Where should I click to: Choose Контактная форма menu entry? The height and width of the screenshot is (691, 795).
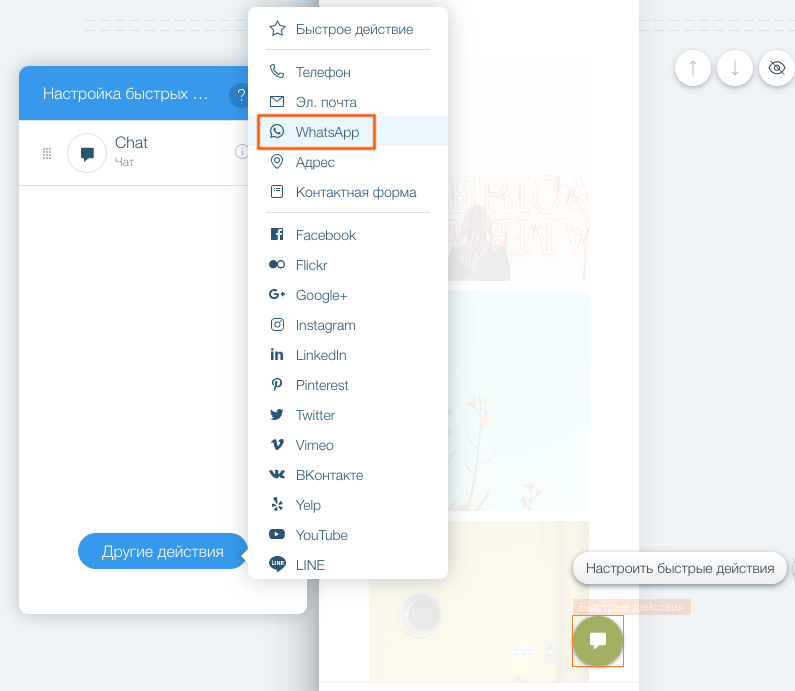click(355, 192)
